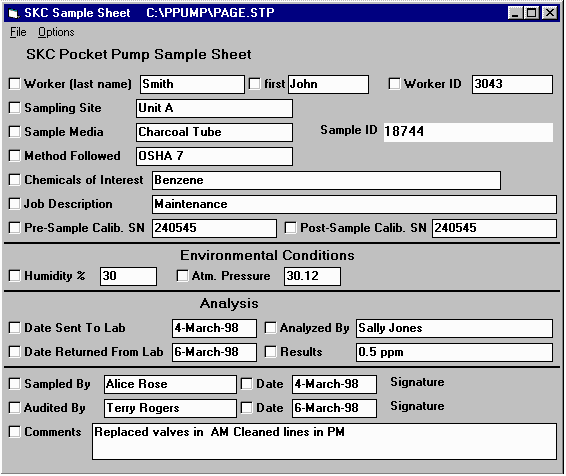Click the Environmental Conditions heading
Image resolution: width=566 pixels, height=476 pixels.
tap(267, 255)
